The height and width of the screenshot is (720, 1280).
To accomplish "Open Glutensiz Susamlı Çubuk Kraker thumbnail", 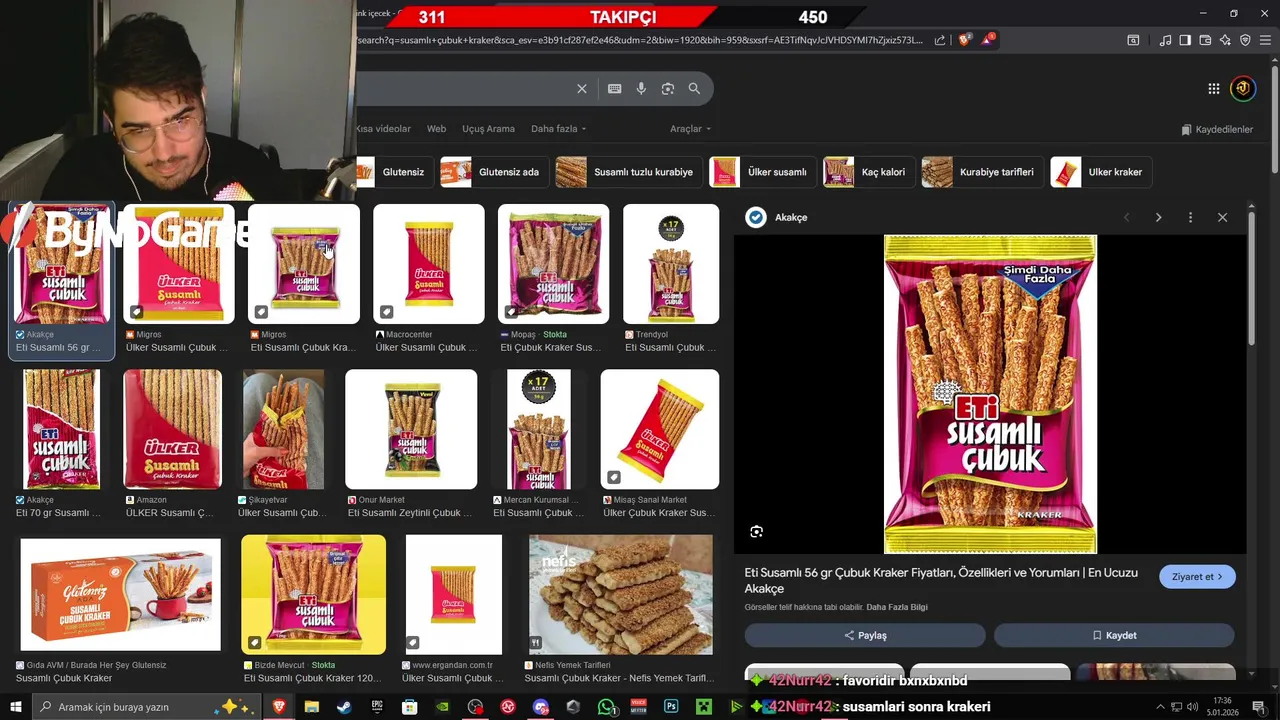I will (x=120, y=595).
